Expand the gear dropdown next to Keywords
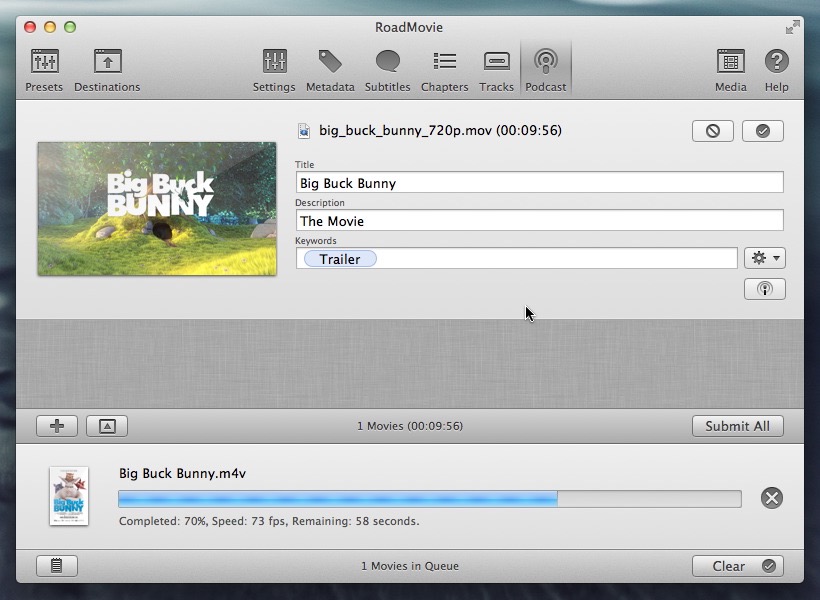Screen dimensions: 820x600 (764, 258)
